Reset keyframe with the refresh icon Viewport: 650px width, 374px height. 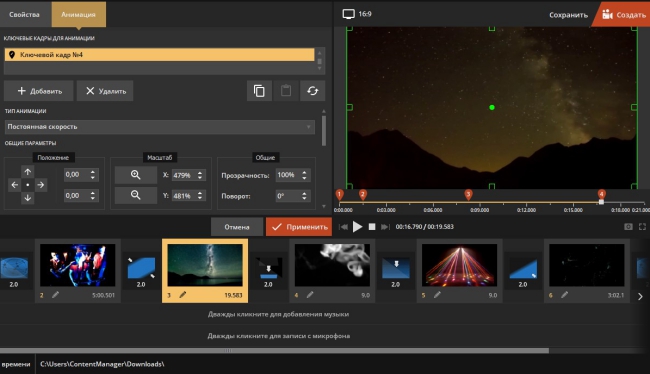pos(313,91)
